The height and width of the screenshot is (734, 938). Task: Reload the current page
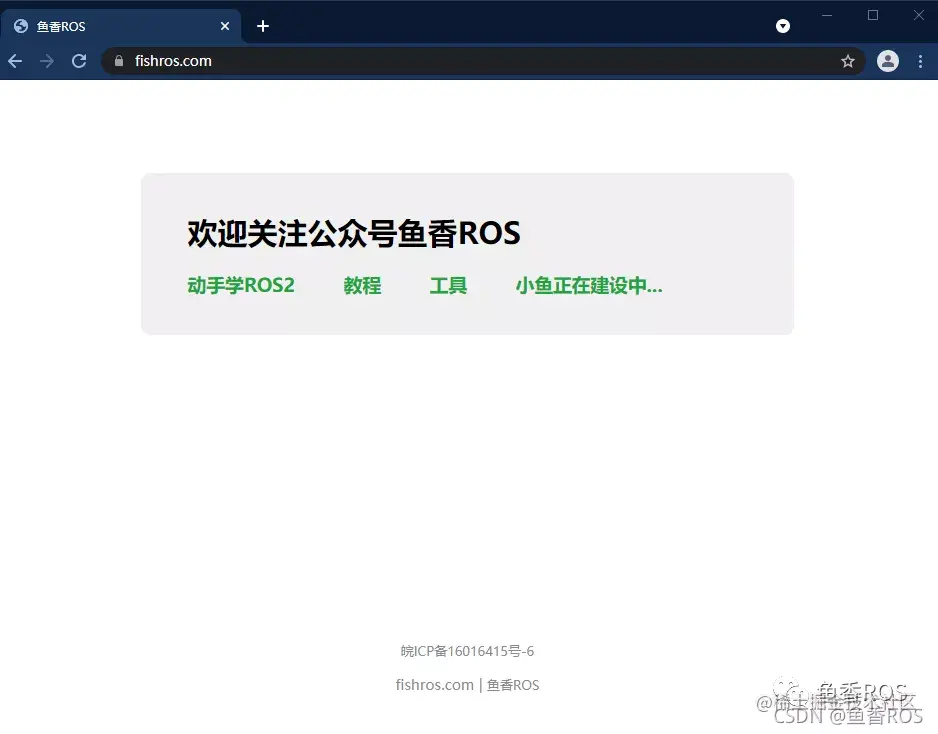(79, 61)
